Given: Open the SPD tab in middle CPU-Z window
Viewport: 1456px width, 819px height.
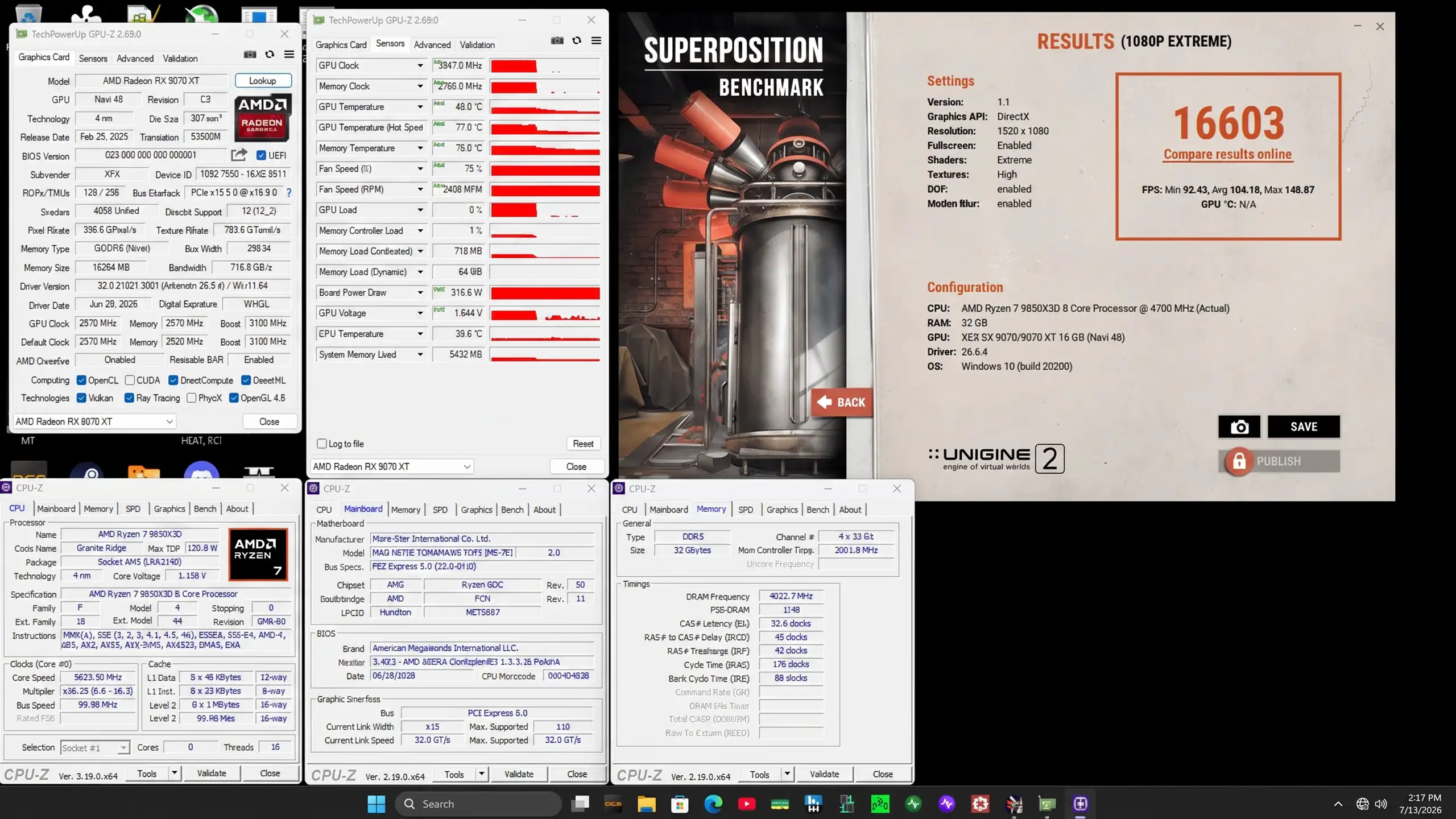Looking at the screenshot, I should [x=440, y=510].
